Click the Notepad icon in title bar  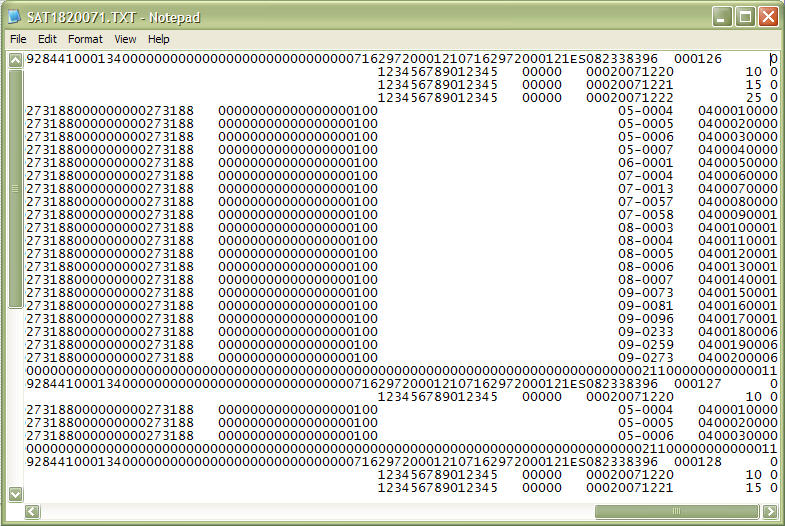15,17
